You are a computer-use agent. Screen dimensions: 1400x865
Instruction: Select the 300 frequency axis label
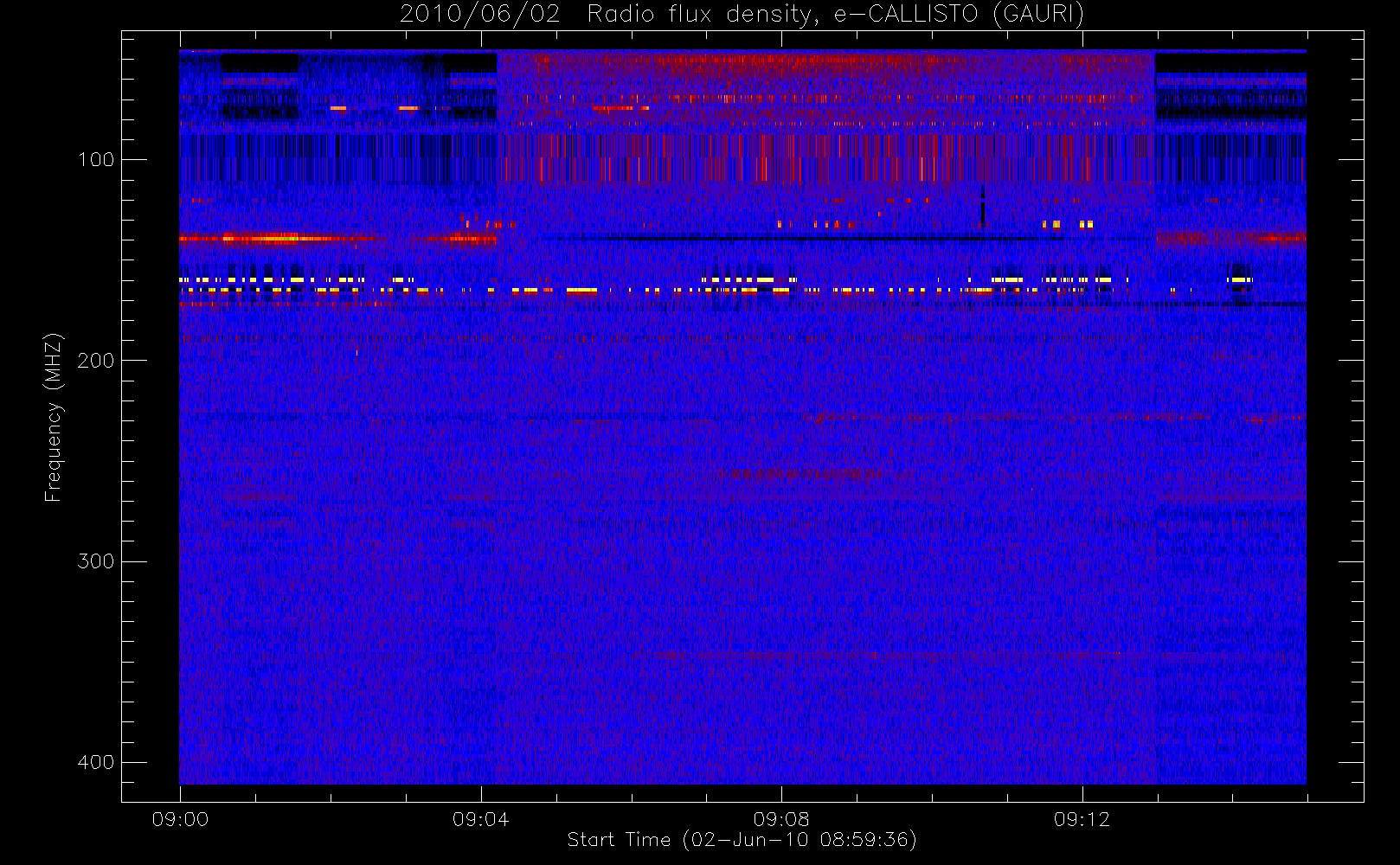(x=96, y=561)
